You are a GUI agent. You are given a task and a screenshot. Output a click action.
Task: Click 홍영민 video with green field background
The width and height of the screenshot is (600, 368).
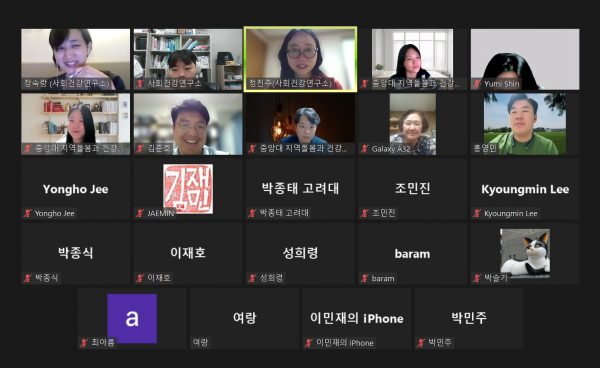(525, 124)
